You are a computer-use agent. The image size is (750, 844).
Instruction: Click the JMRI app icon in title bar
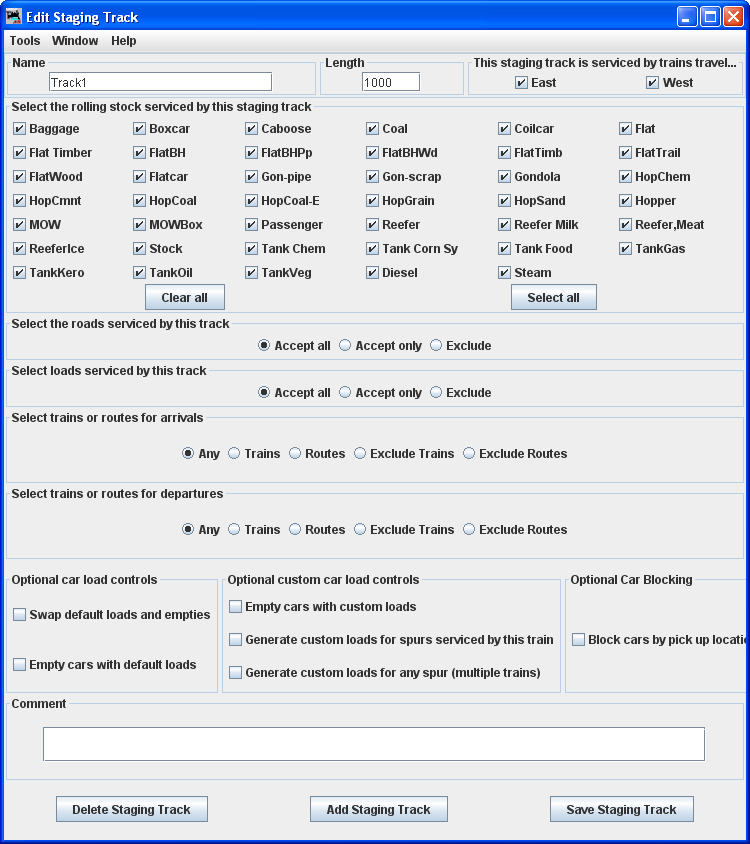point(13,17)
